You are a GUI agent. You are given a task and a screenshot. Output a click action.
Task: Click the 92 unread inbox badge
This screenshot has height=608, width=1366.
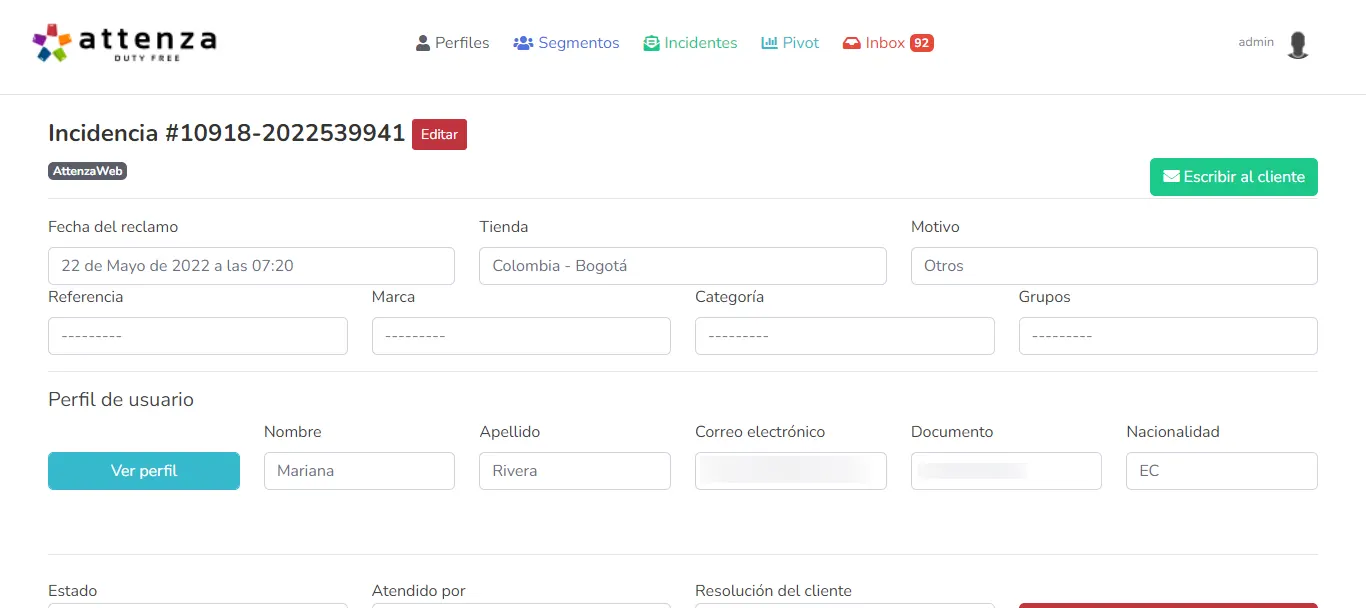click(921, 43)
